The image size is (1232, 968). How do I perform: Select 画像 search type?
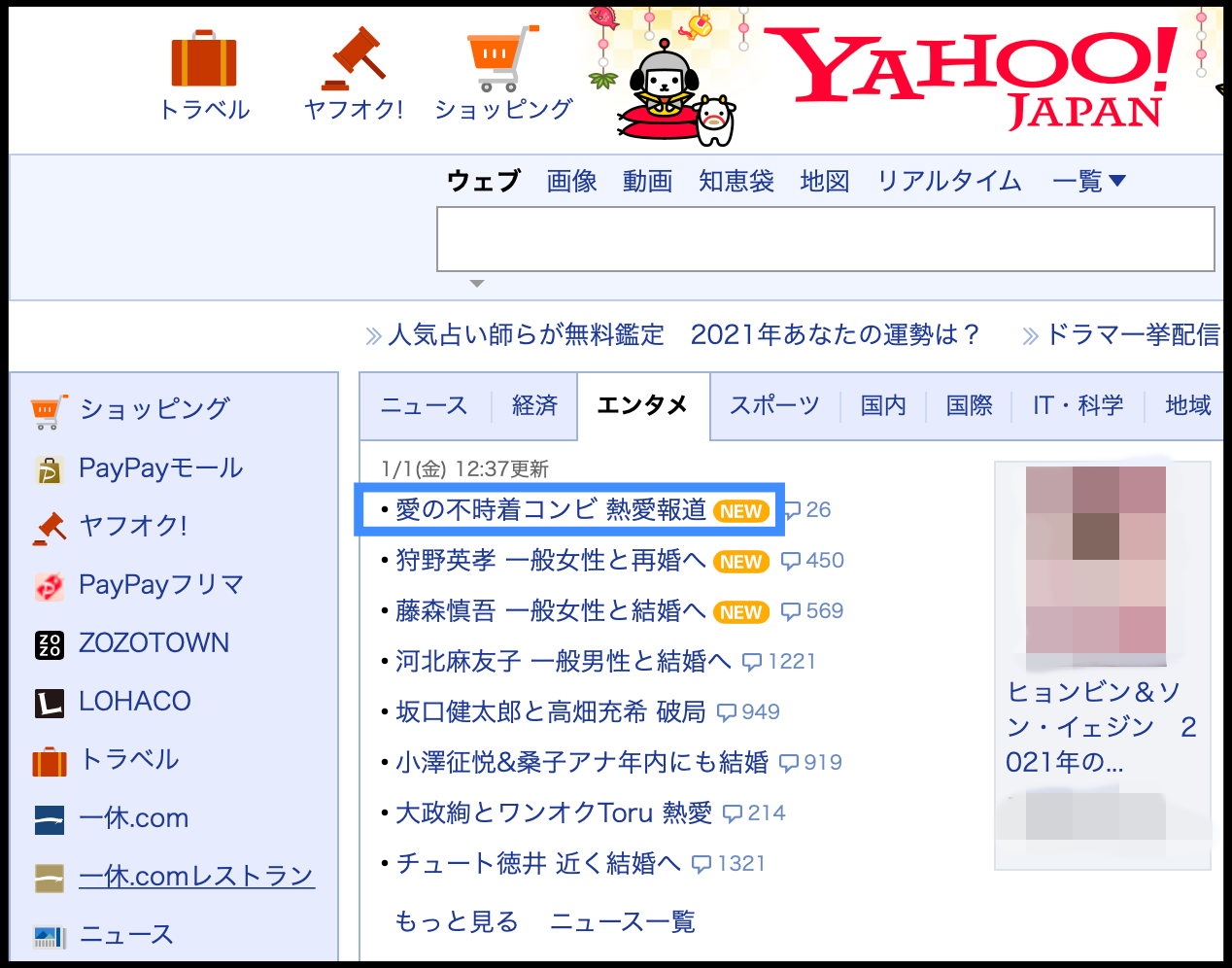[571, 181]
